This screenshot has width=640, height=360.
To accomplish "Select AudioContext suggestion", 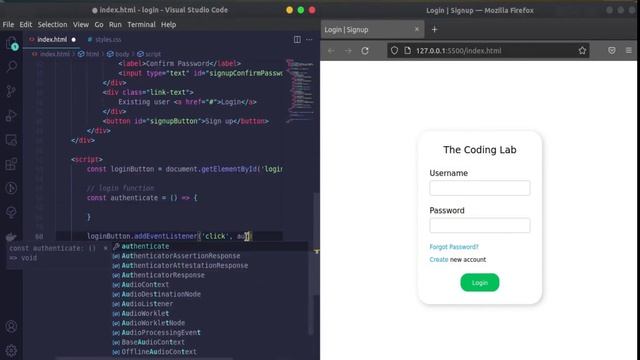I will [x=210, y=284].
